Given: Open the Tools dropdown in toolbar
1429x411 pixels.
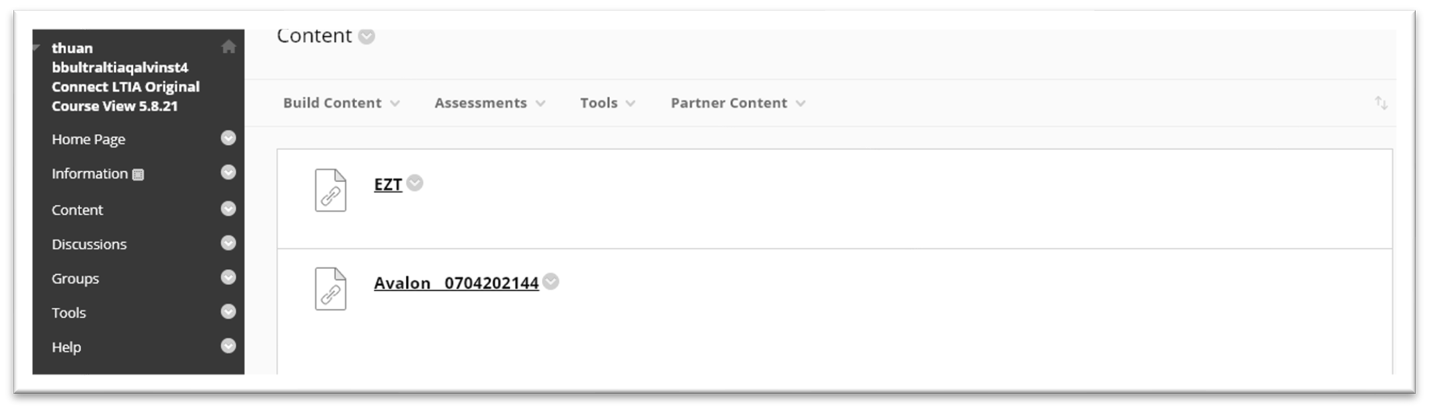Looking at the screenshot, I should click(x=607, y=103).
